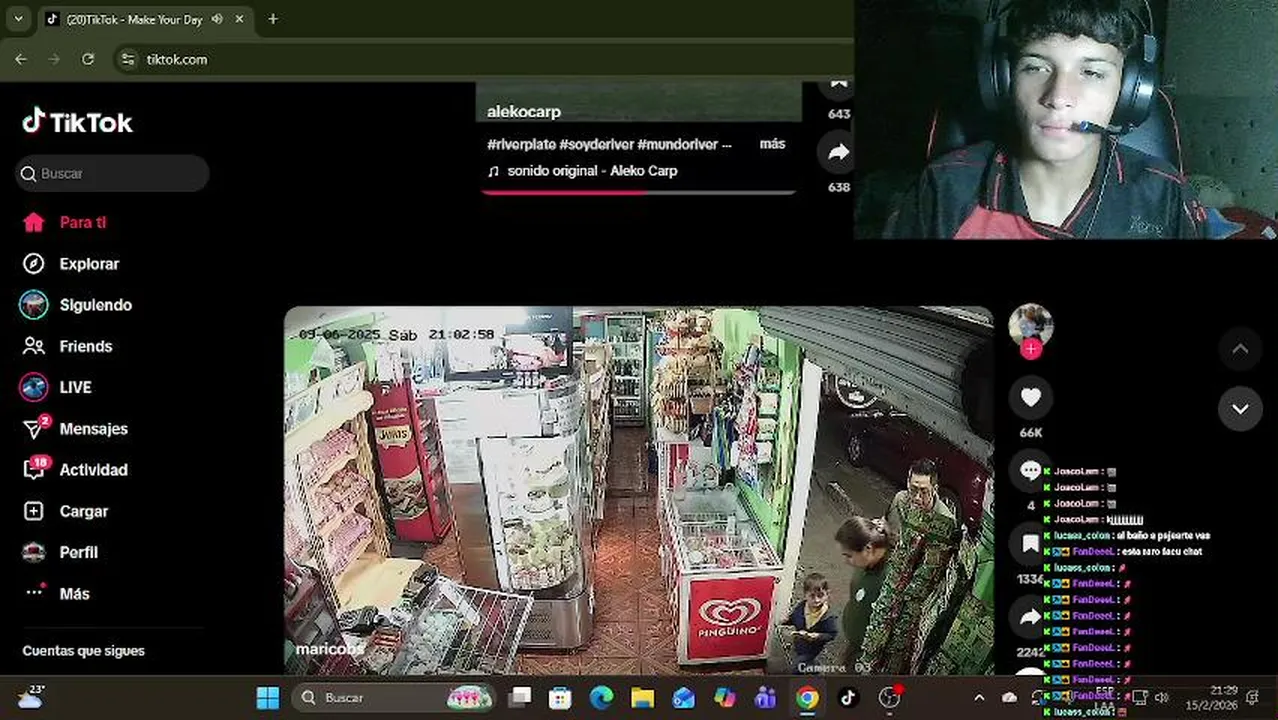The width and height of the screenshot is (1278, 720).
Task: Open the Cargar upload page
Action: click(65, 511)
